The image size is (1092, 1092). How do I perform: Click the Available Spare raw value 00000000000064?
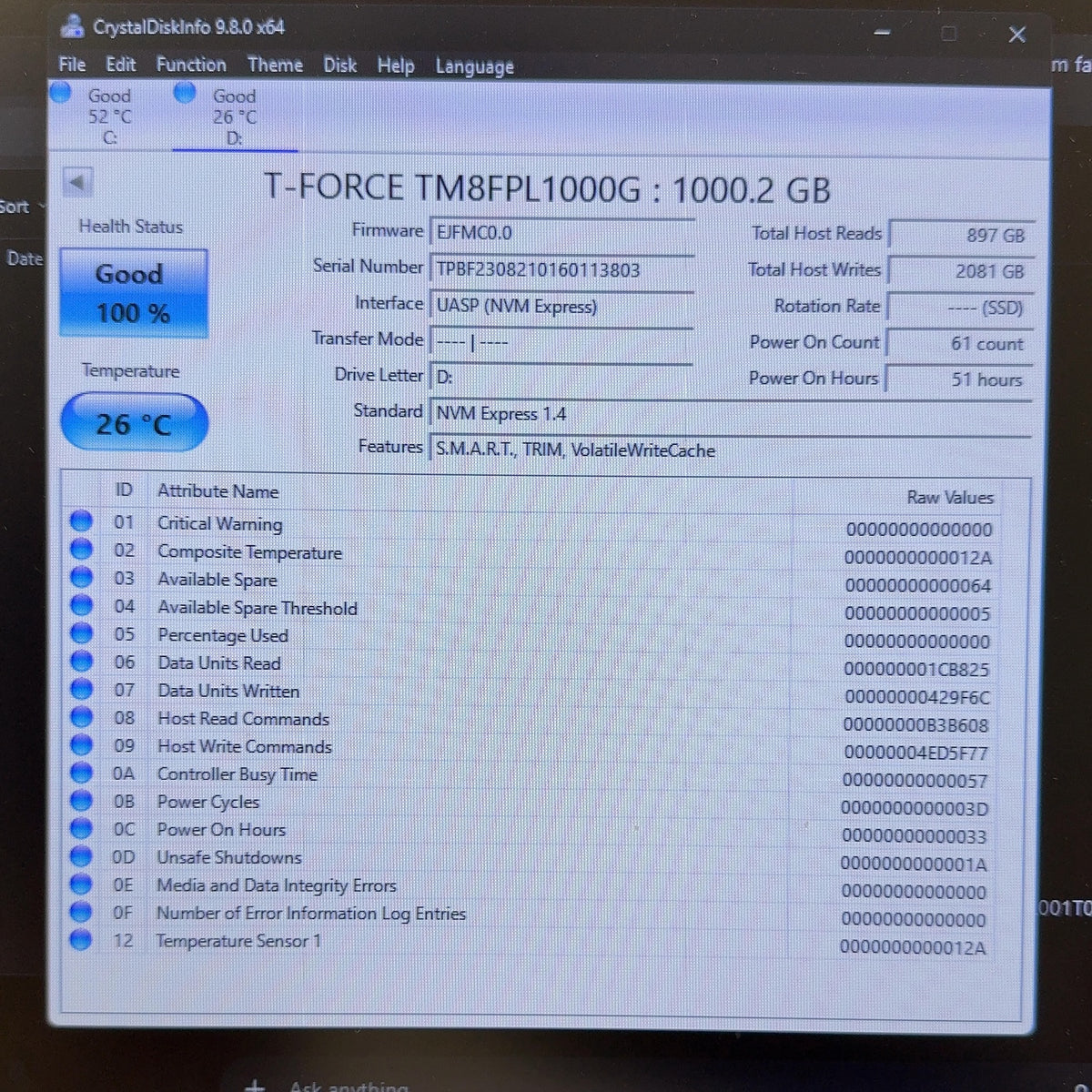(x=917, y=585)
